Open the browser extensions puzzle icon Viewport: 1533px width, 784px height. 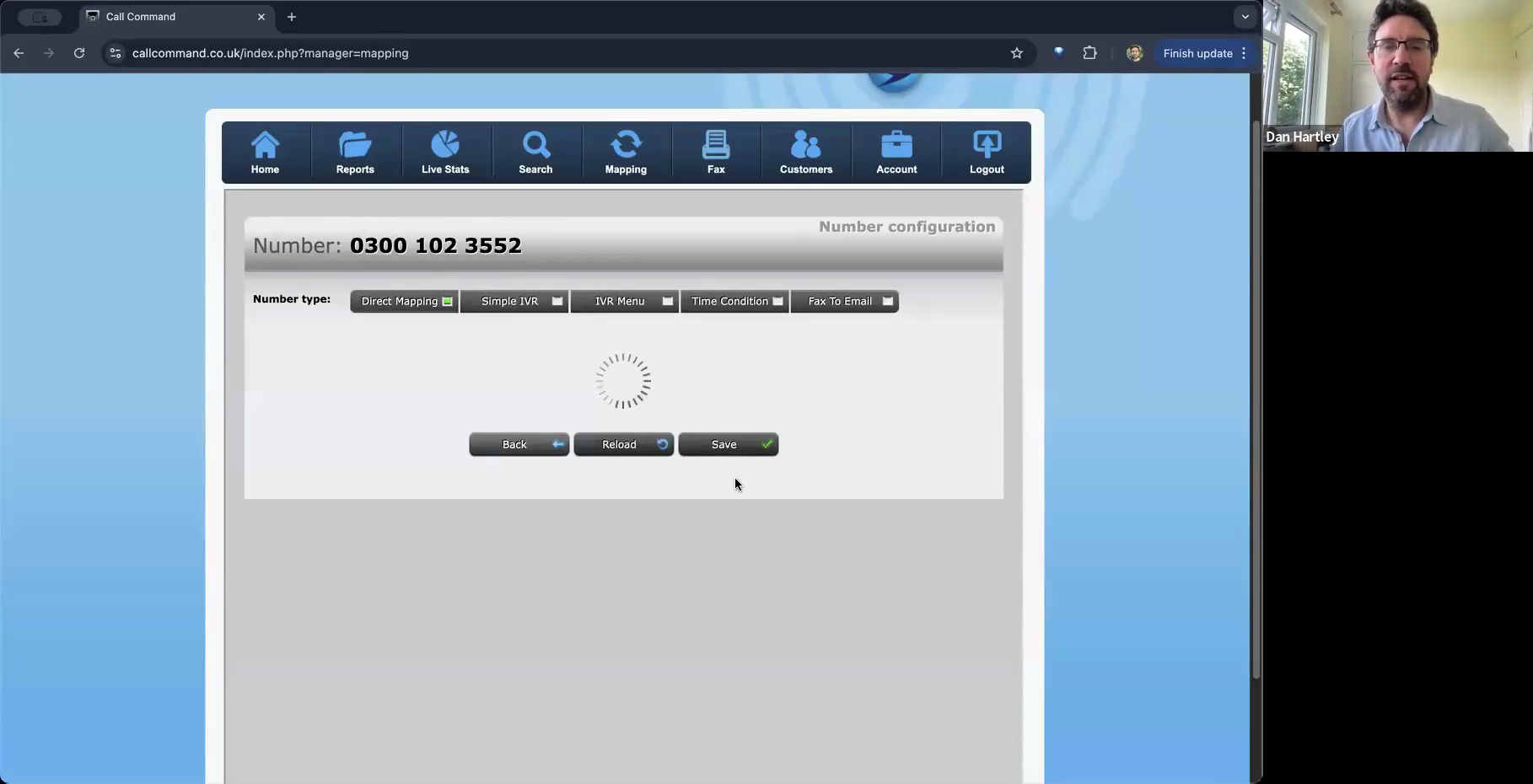(x=1090, y=53)
